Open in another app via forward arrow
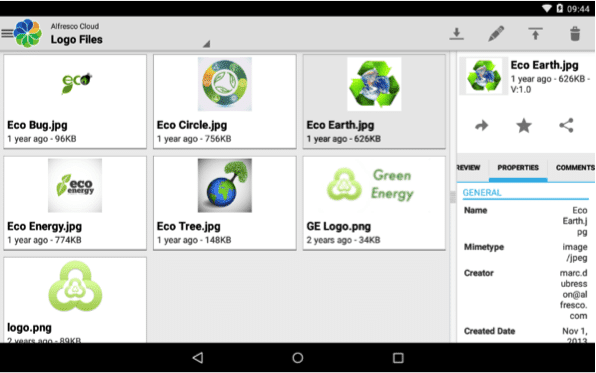The image size is (596, 373). point(482,125)
